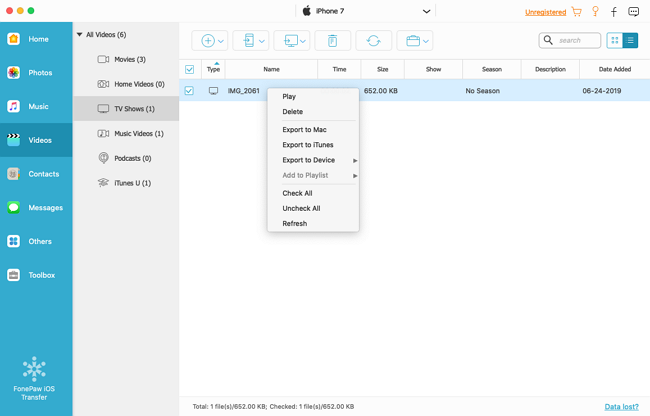Click the 652.00 KB size cell
Image resolution: width=650 pixels, height=416 pixels.
pos(381,91)
